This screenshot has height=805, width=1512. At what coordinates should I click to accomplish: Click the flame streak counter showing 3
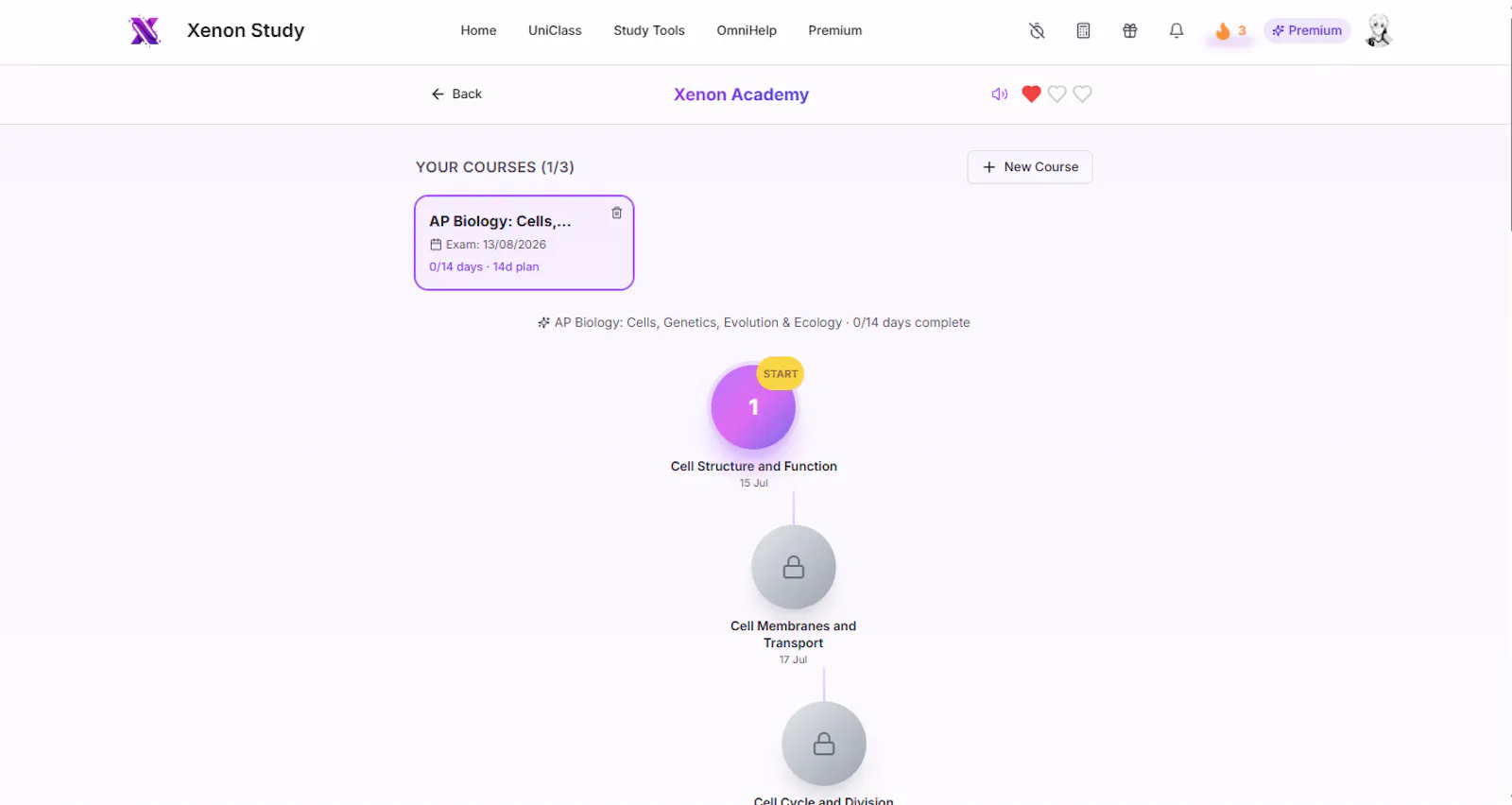pos(1230,30)
